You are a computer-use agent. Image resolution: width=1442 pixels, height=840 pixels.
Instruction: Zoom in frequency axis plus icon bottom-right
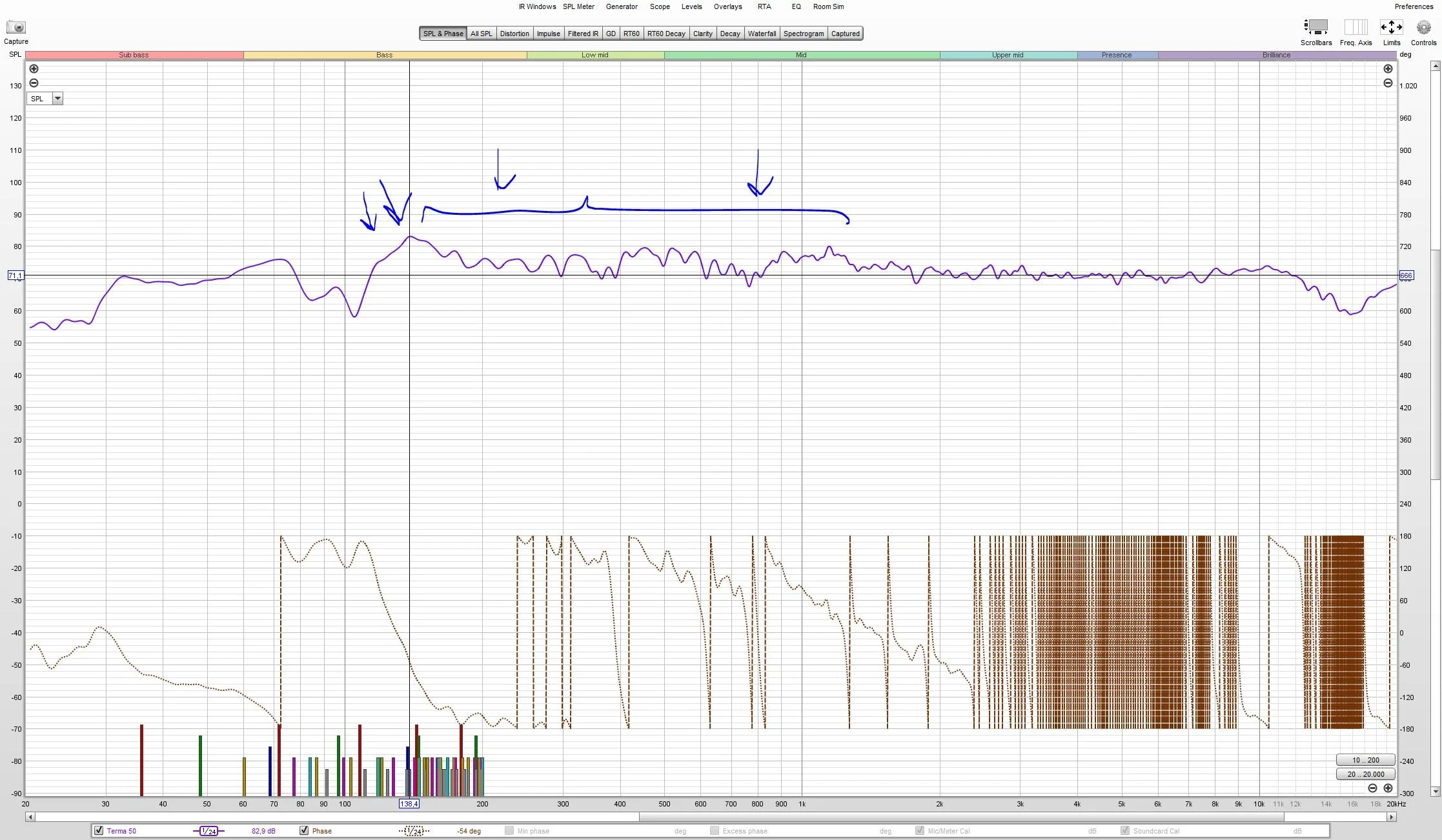[1388, 788]
